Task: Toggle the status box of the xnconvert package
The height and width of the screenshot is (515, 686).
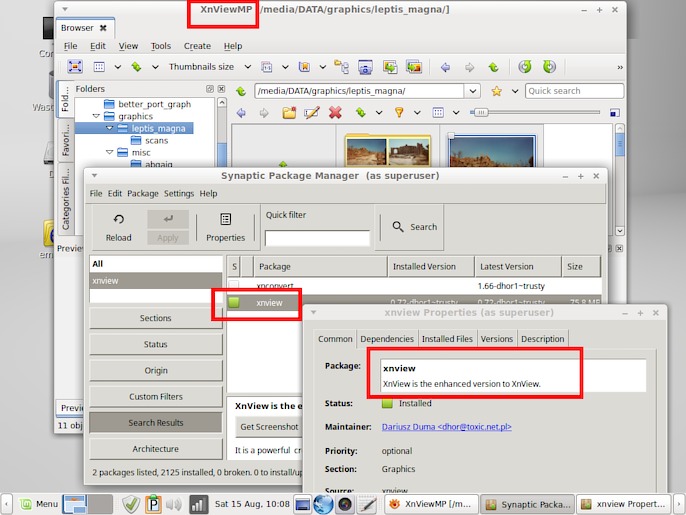Action: pyautogui.click(x=234, y=286)
